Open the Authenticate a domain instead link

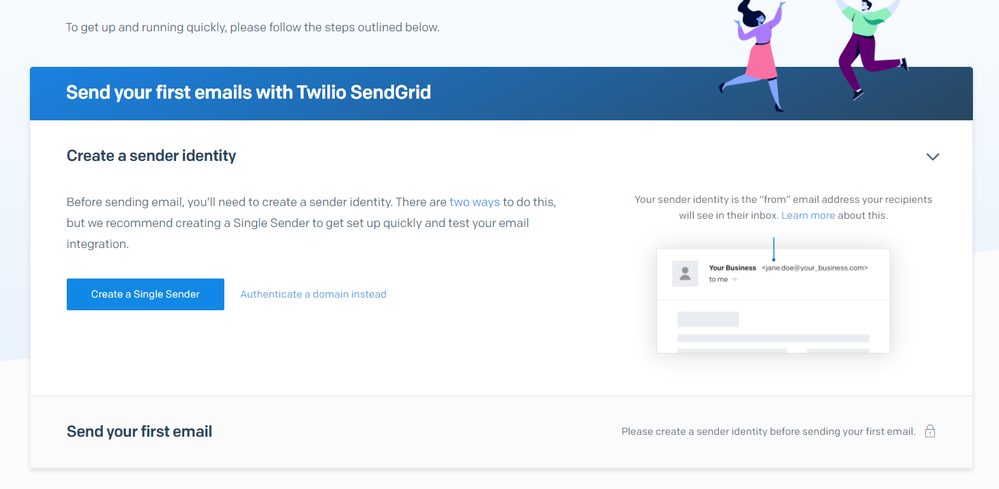[x=313, y=294]
